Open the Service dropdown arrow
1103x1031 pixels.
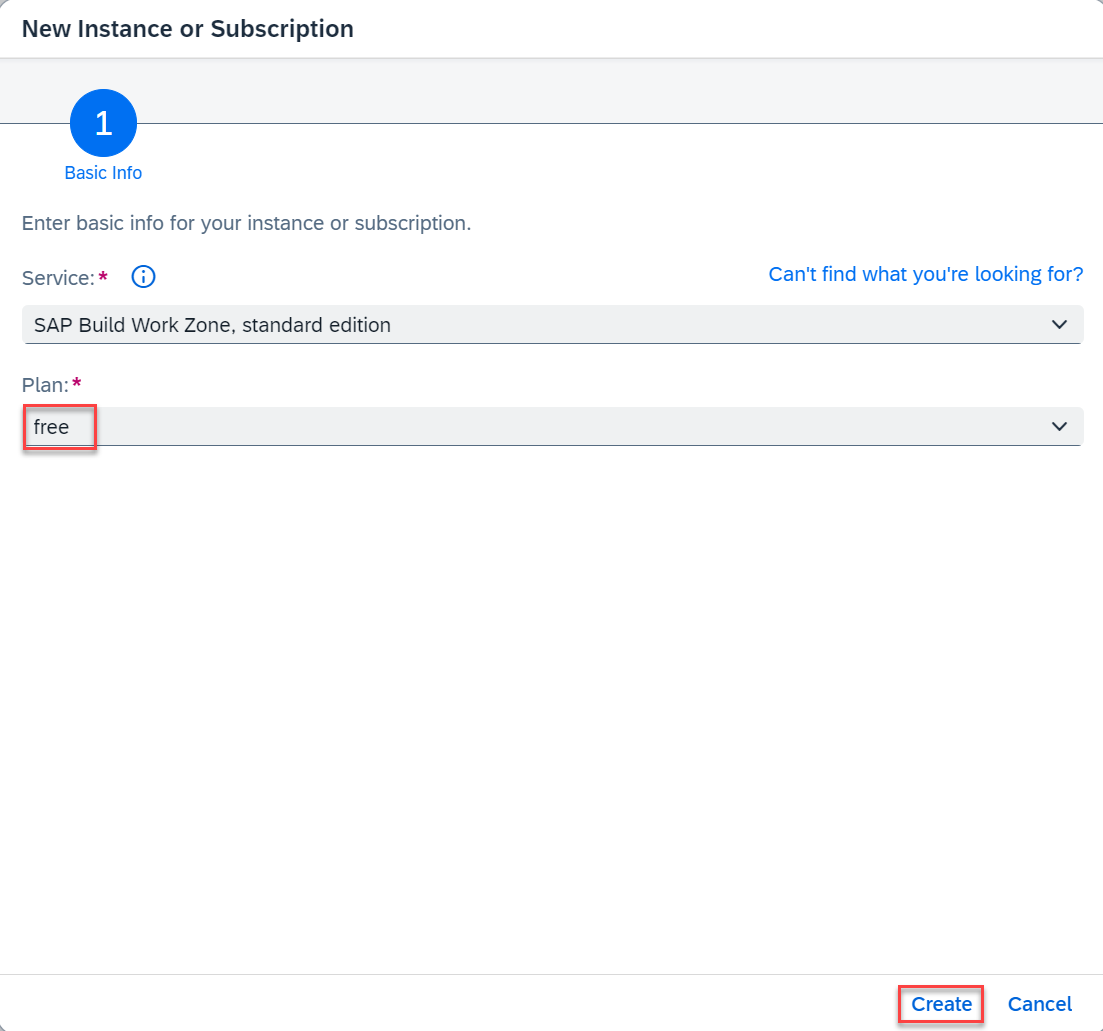click(1059, 324)
